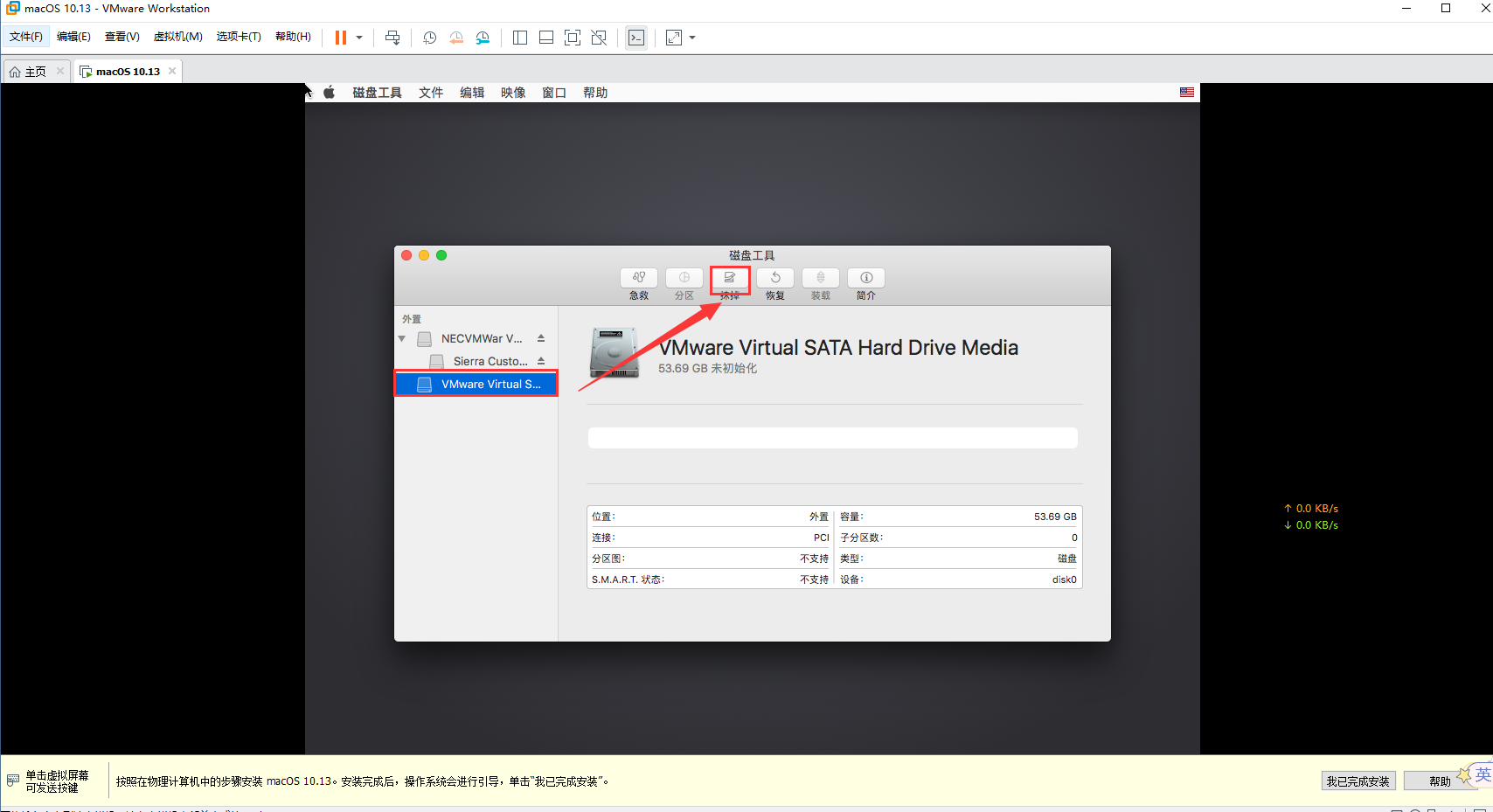Screen dimensions: 1493x812
Task: Click the hard drive image beside the title
Action: 615,354
